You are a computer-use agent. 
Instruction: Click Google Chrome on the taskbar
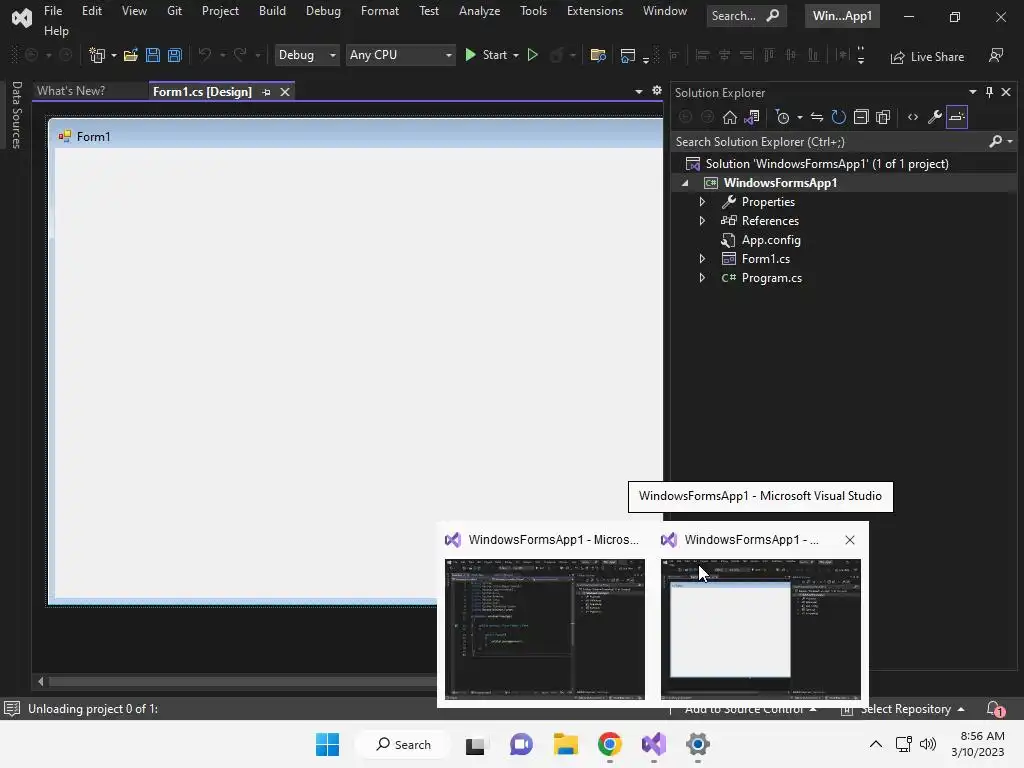[x=609, y=744]
